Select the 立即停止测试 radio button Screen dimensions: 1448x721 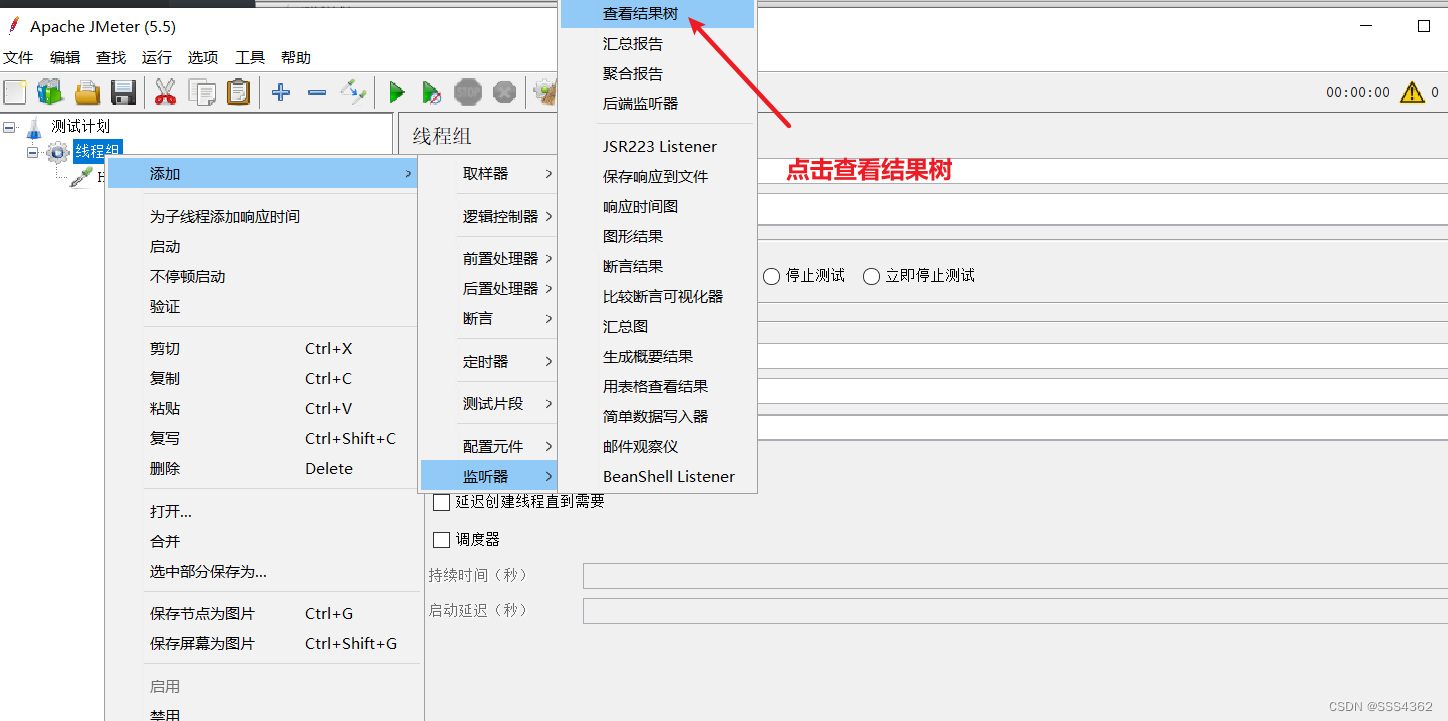point(871,276)
